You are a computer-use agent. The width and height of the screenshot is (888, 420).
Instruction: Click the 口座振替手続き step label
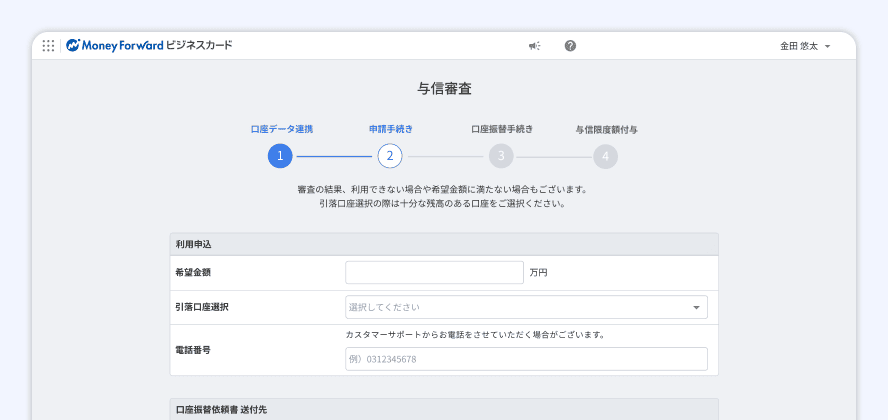[501, 129]
